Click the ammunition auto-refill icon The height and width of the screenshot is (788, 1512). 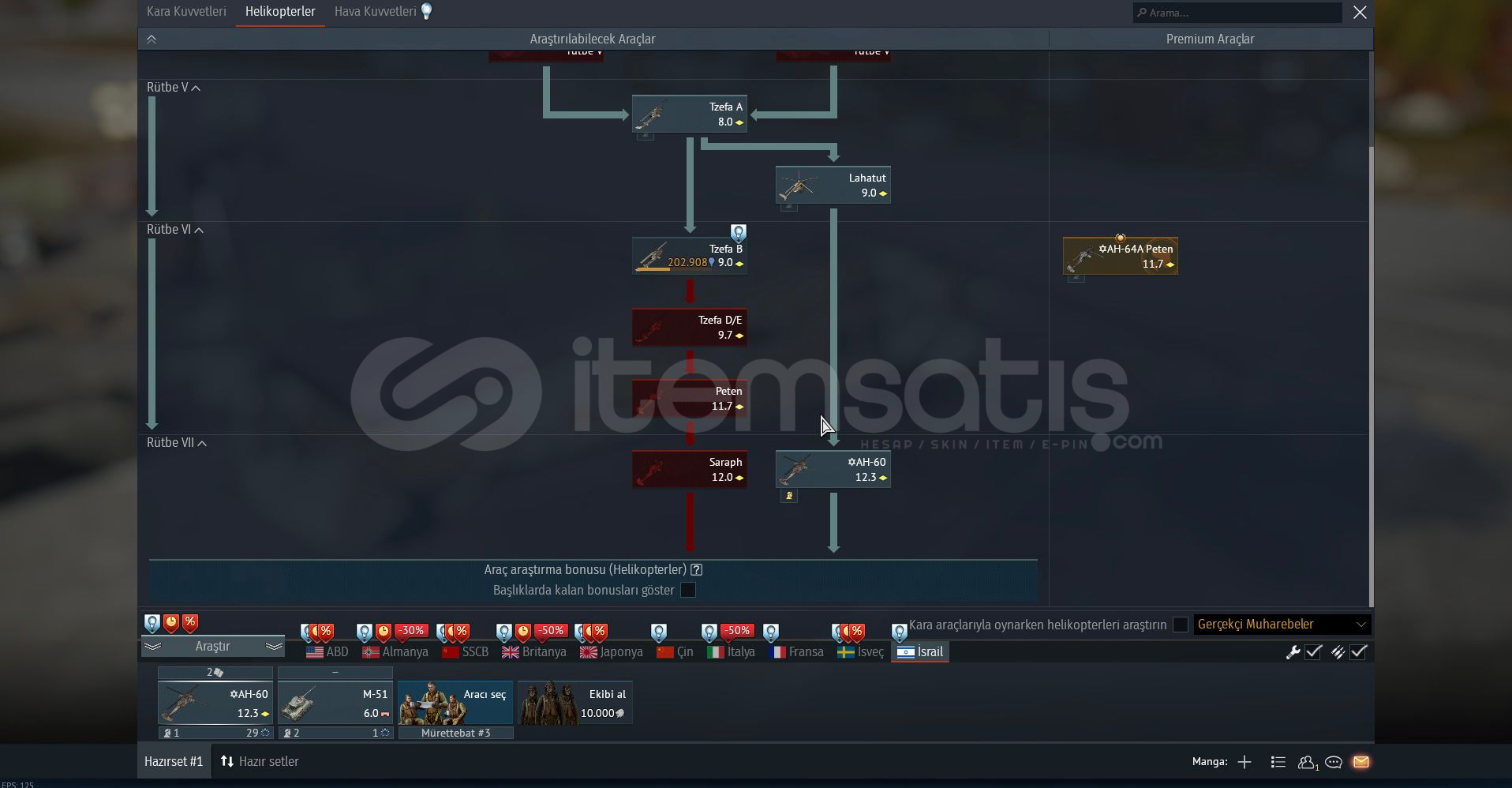tap(1338, 652)
